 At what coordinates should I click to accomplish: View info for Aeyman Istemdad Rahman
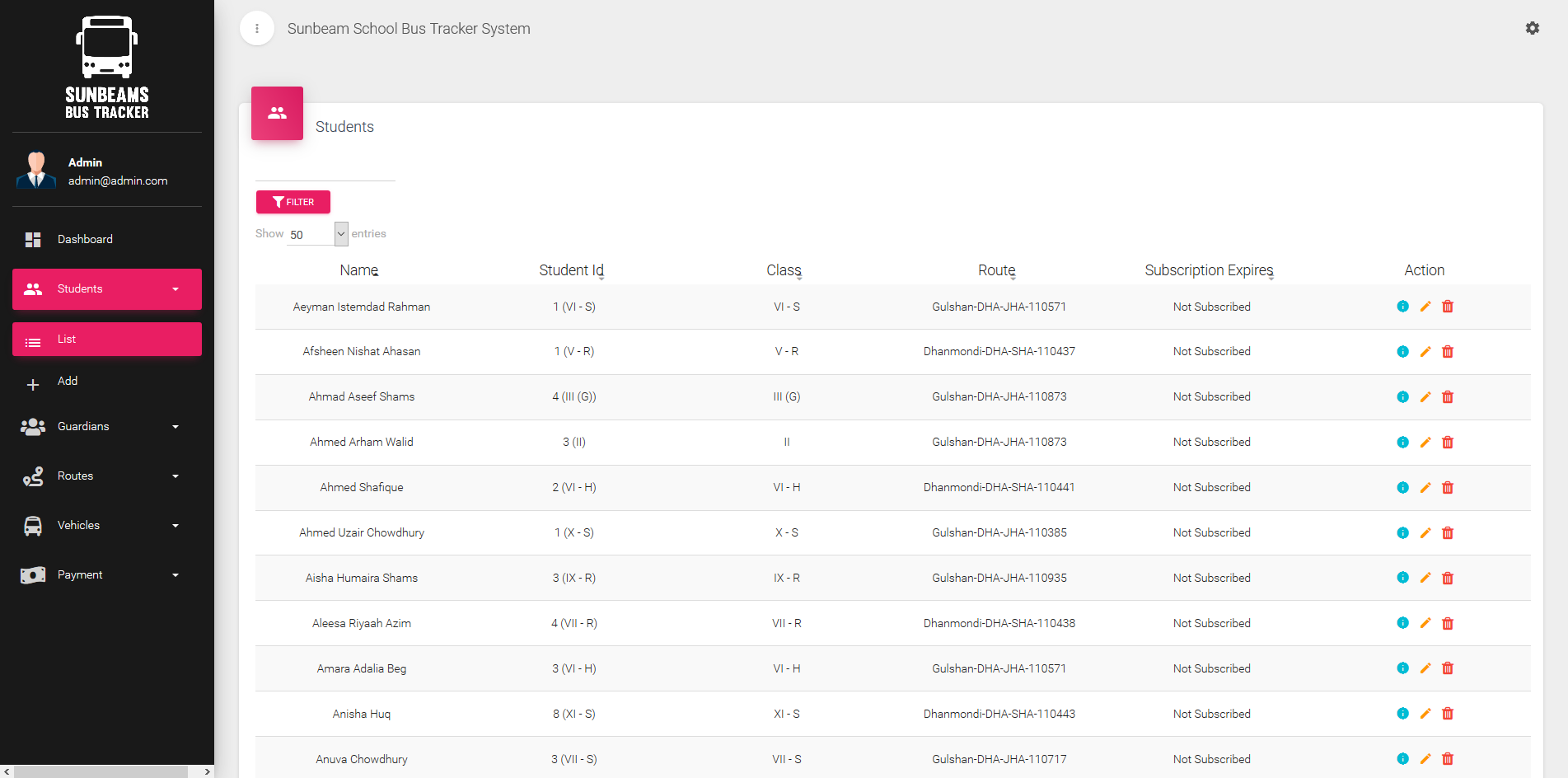click(1402, 307)
